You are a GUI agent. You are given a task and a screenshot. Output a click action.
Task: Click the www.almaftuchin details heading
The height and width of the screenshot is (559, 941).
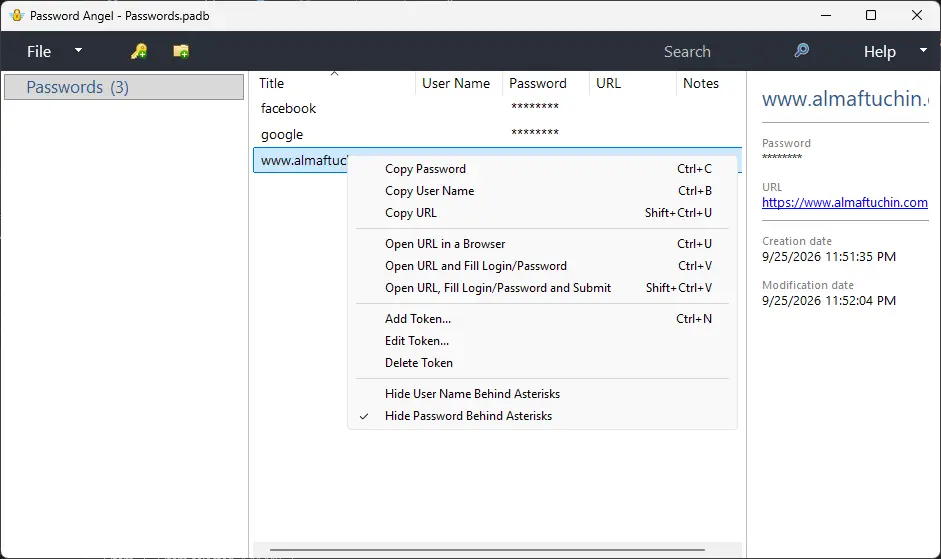click(845, 99)
